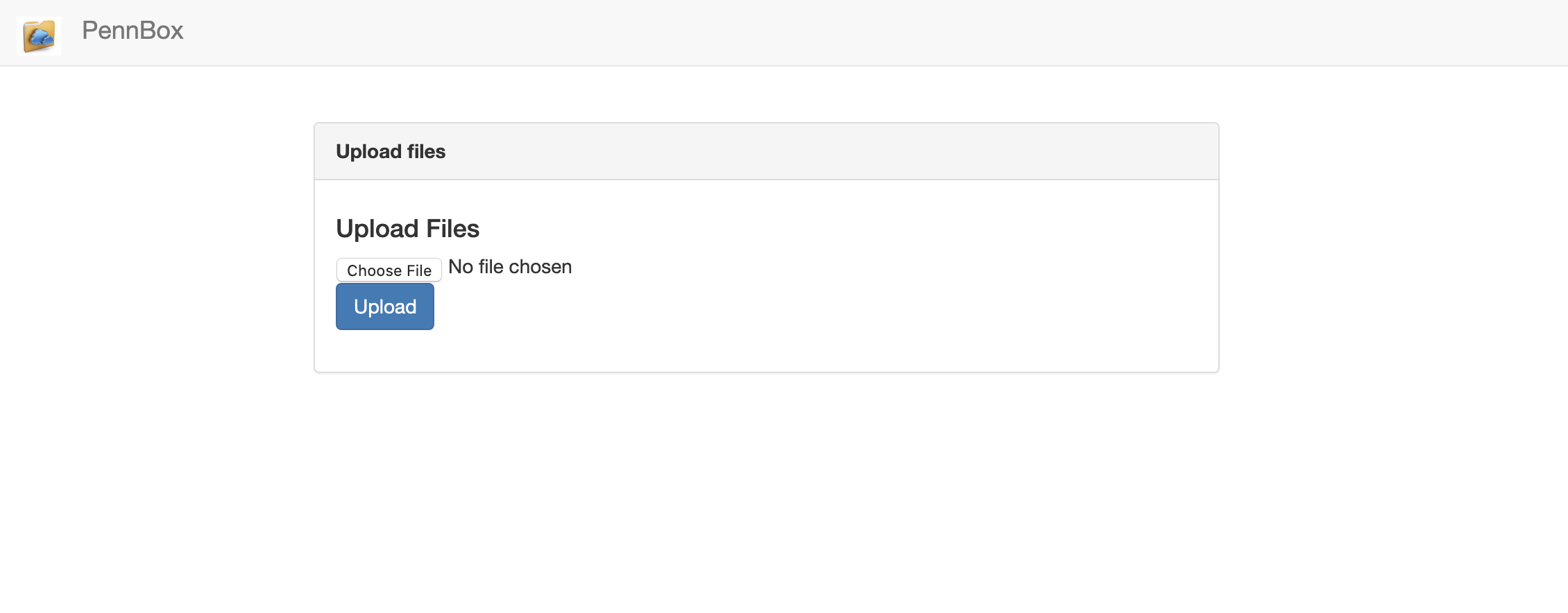1568x613 pixels.
Task: Open file picker via Choose File
Action: 389,270
